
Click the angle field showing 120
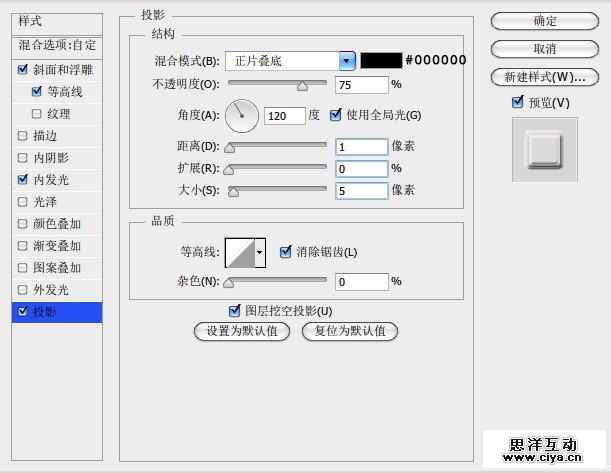(x=284, y=116)
